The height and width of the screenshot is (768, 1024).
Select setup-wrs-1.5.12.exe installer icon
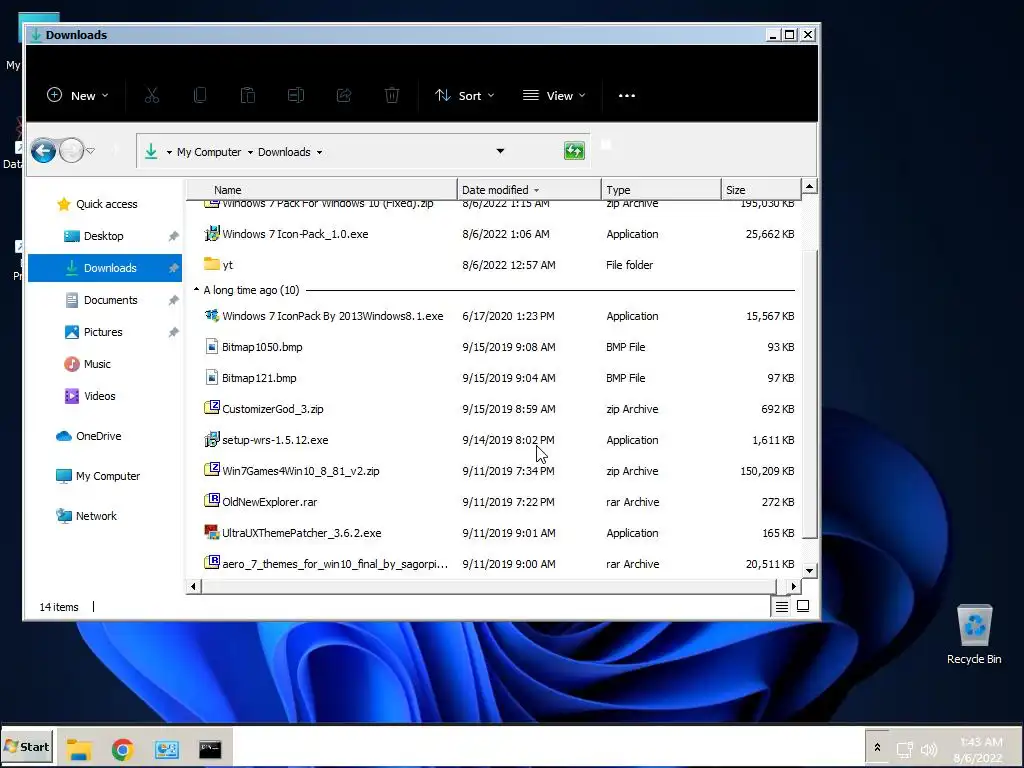coord(212,439)
